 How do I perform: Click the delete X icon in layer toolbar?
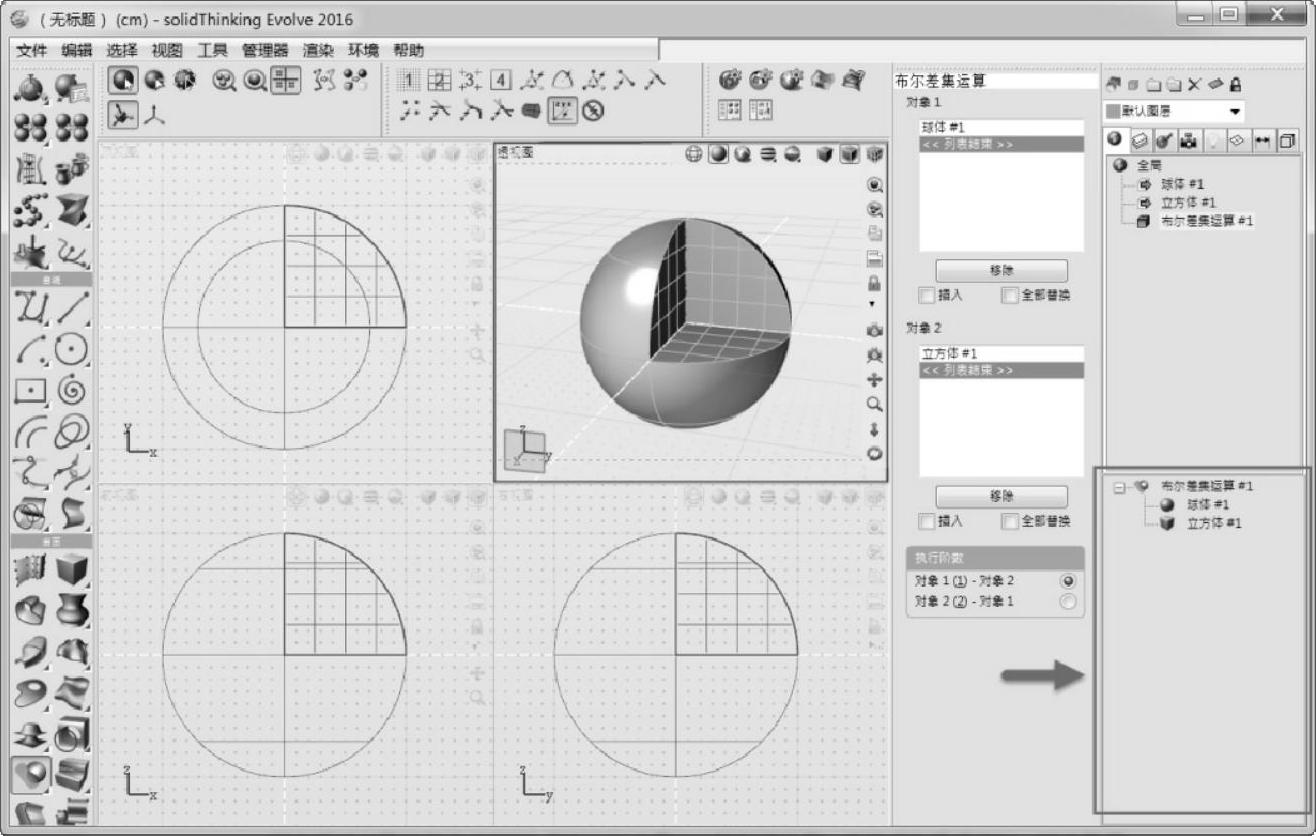pos(1192,85)
